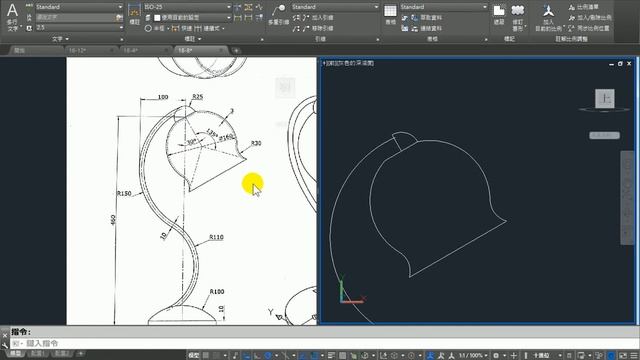The height and width of the screenshot is (360, 640).
Task: Click Add/Delete Scales 加入/刪除比例
Action: pyautogui.click(x=590, y=18)
